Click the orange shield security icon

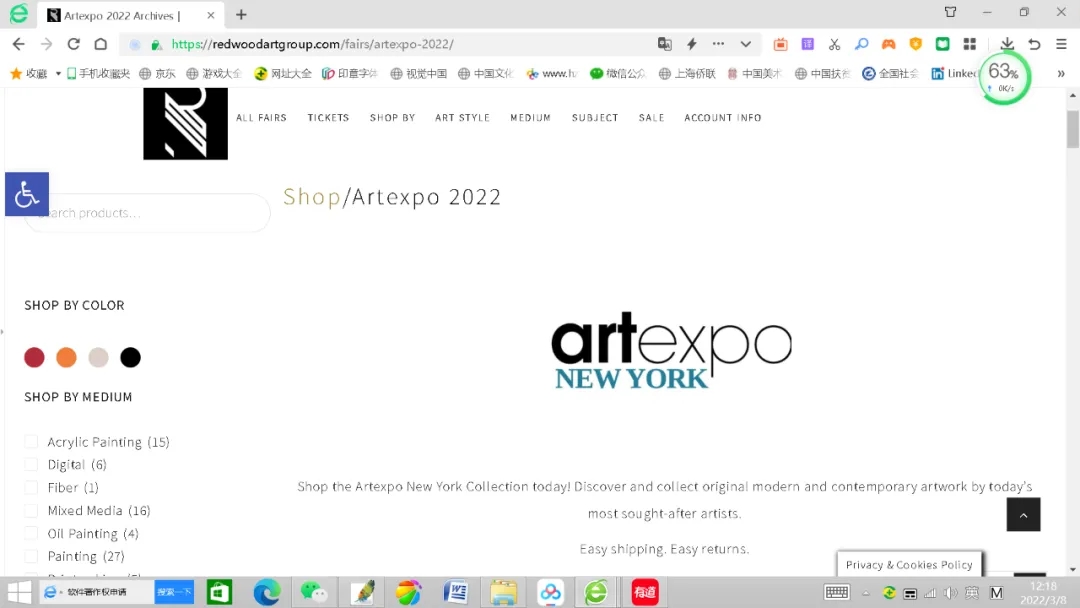pos(915,44)
